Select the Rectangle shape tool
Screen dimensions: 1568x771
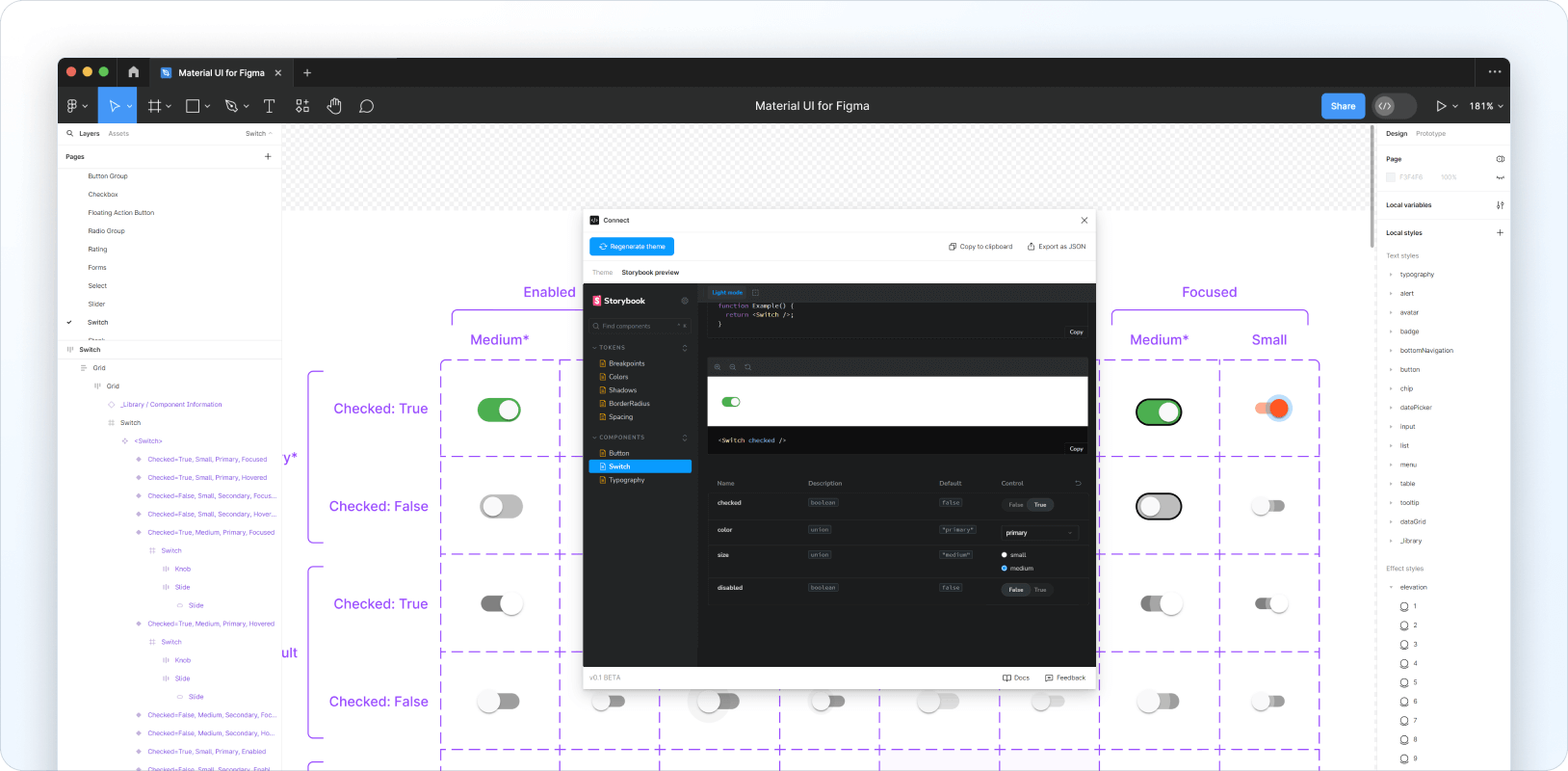193,106
